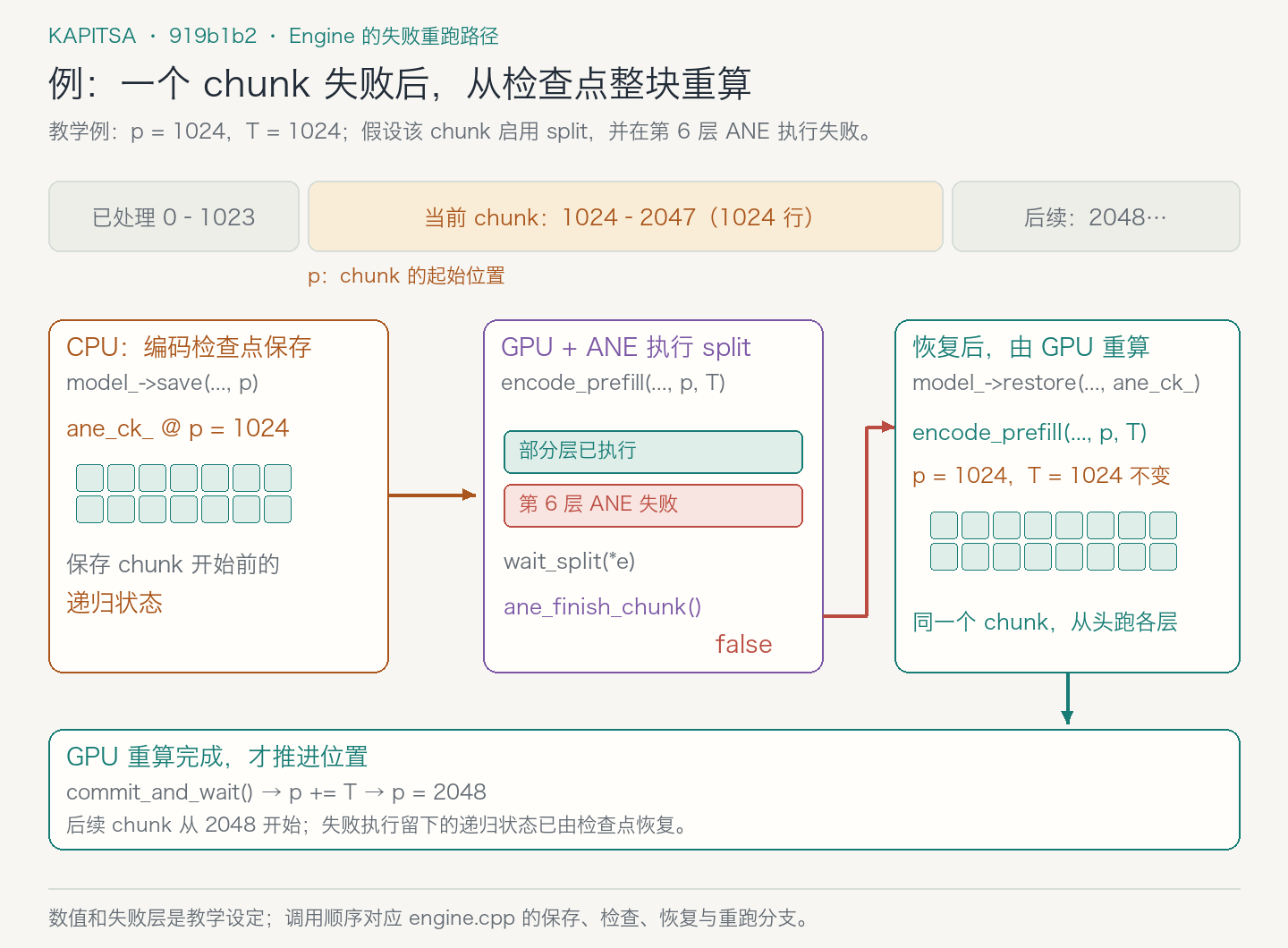Click the commit hash "919b1b2"

213,36
